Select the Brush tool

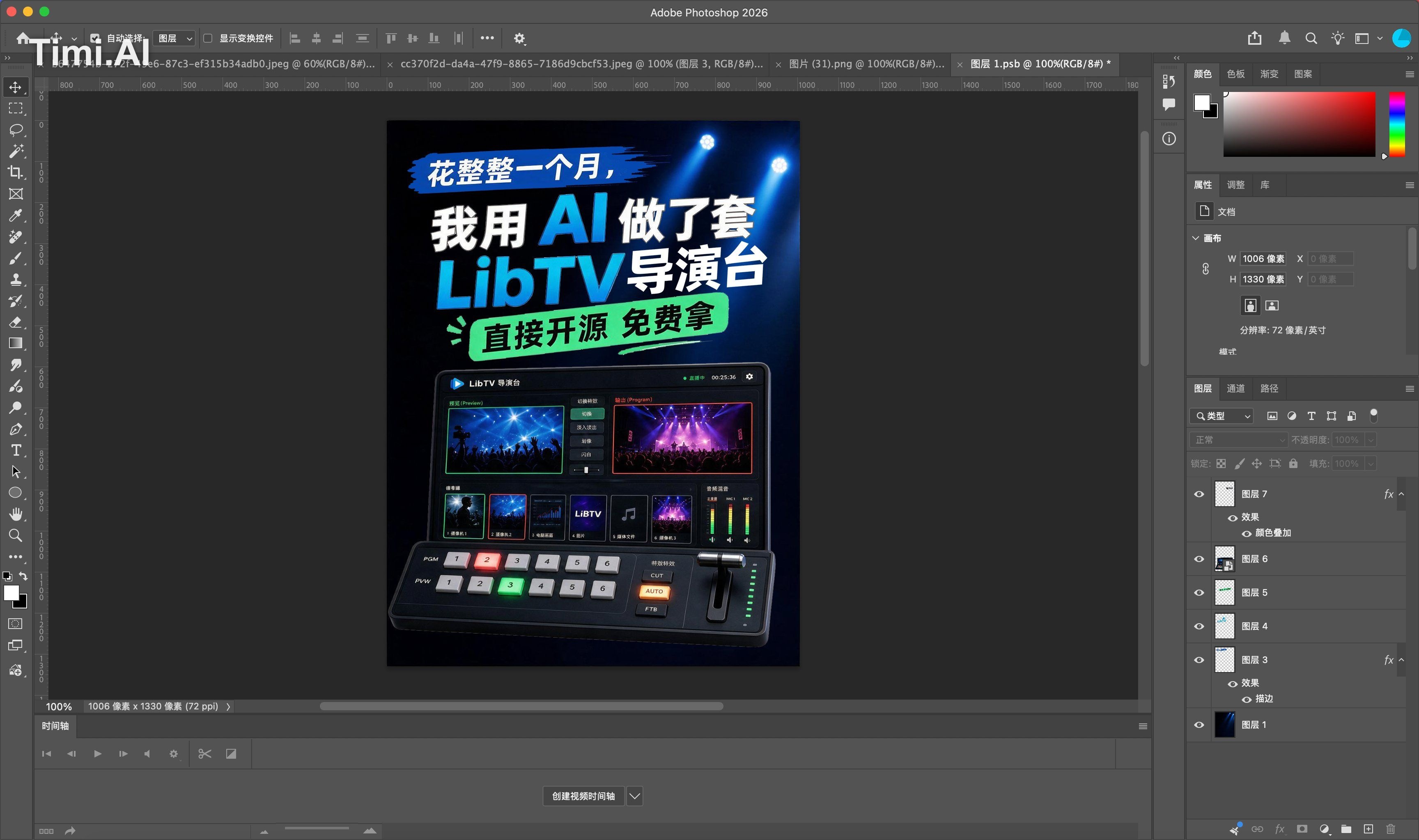pyautogui.click(x=15, y=258)
